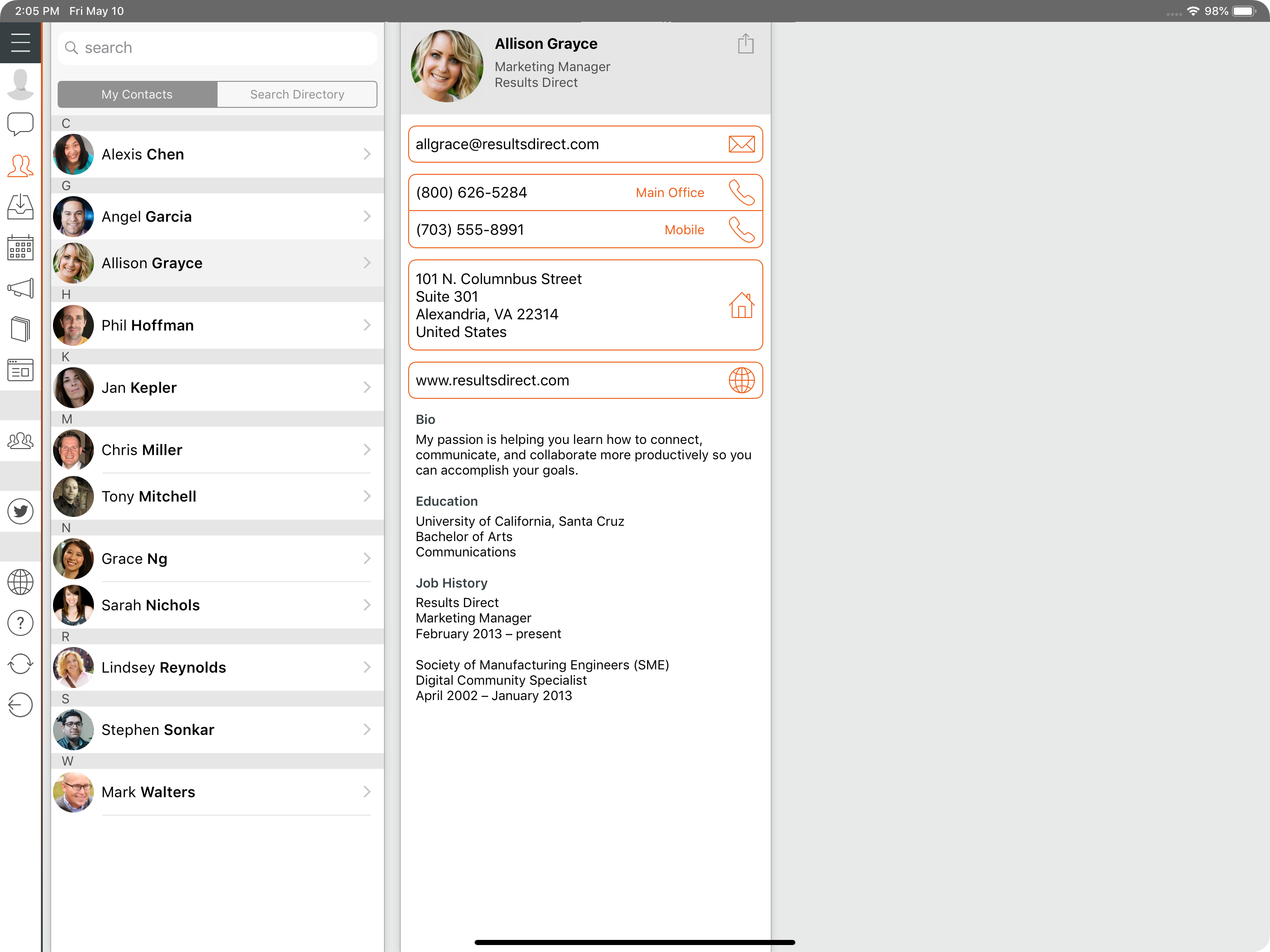Viewport: 1270px width, 952px height.
Task: Open the news page layout icon
Action: [20, 370]
